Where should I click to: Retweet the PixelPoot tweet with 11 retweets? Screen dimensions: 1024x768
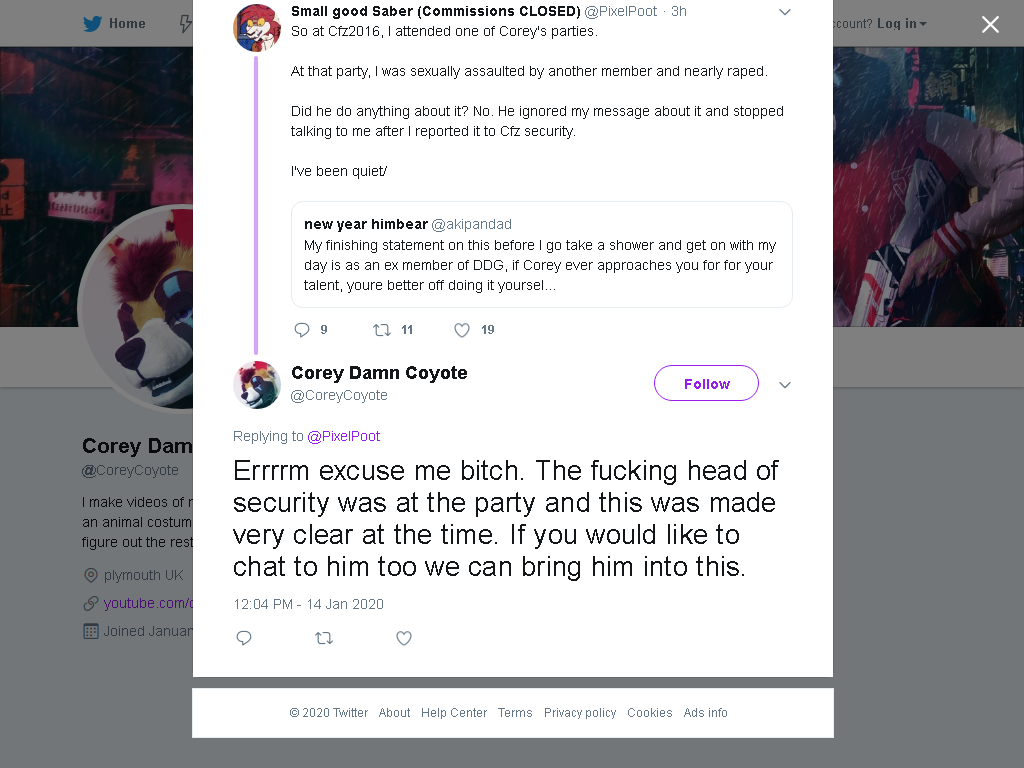[381, 330]
